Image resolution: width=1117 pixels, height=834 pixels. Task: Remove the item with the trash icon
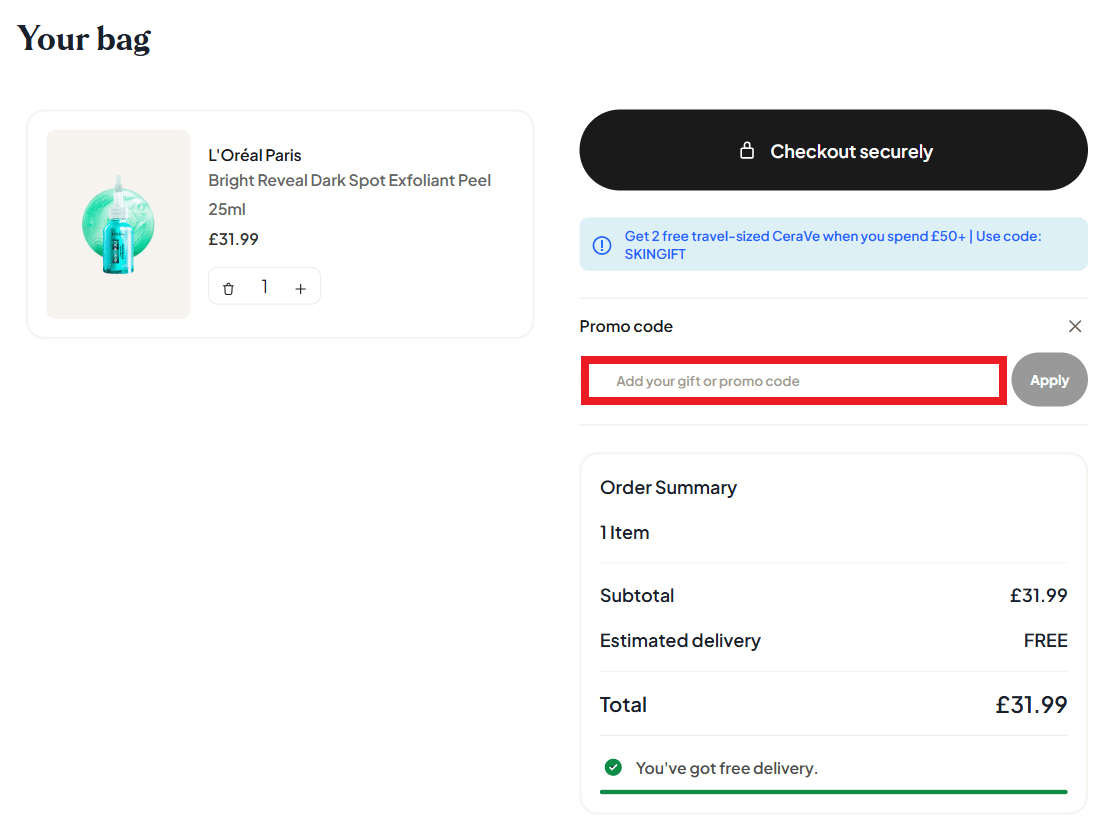[x=228, y=288]
